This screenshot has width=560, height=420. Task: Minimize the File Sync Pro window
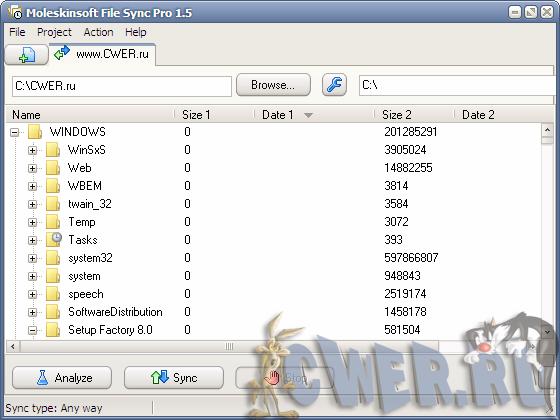(515, 12)
